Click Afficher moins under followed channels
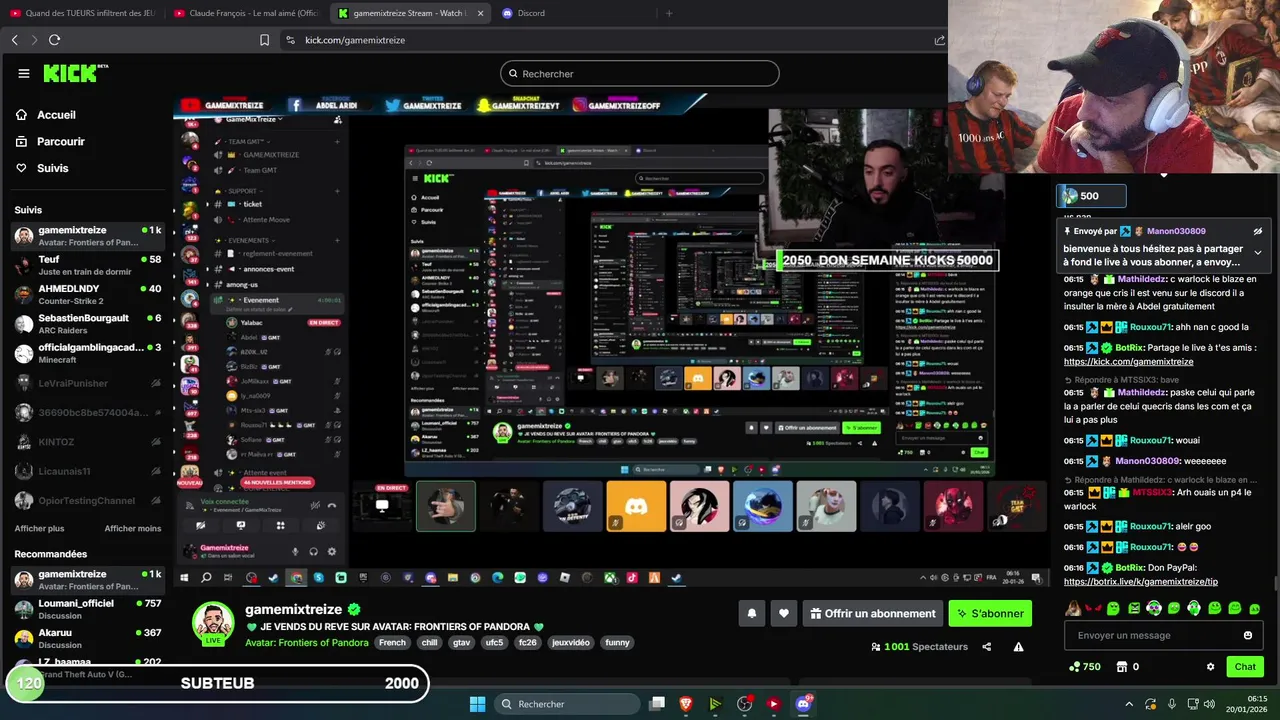The height and width of the screenshot is (720, 1280). [133, 528]
